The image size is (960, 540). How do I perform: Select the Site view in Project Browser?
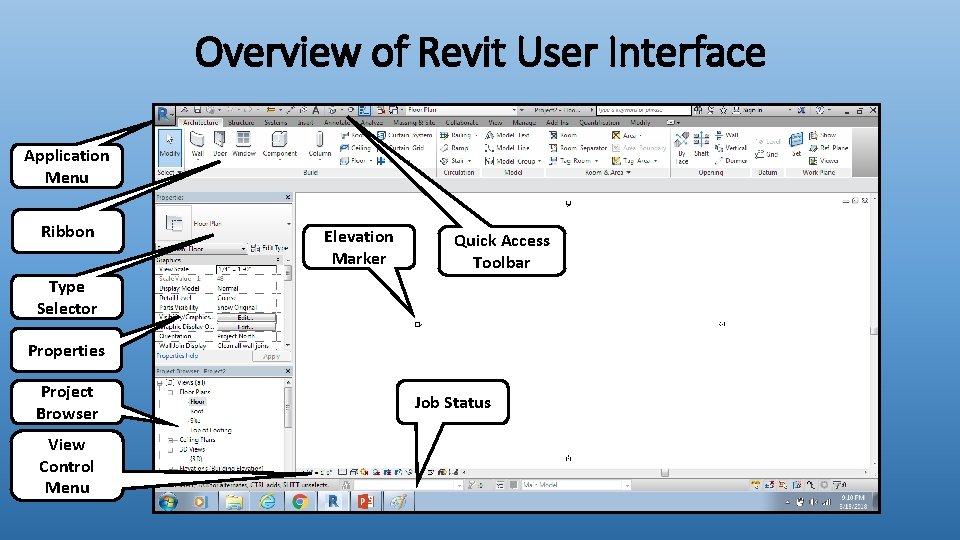(195, 421)
